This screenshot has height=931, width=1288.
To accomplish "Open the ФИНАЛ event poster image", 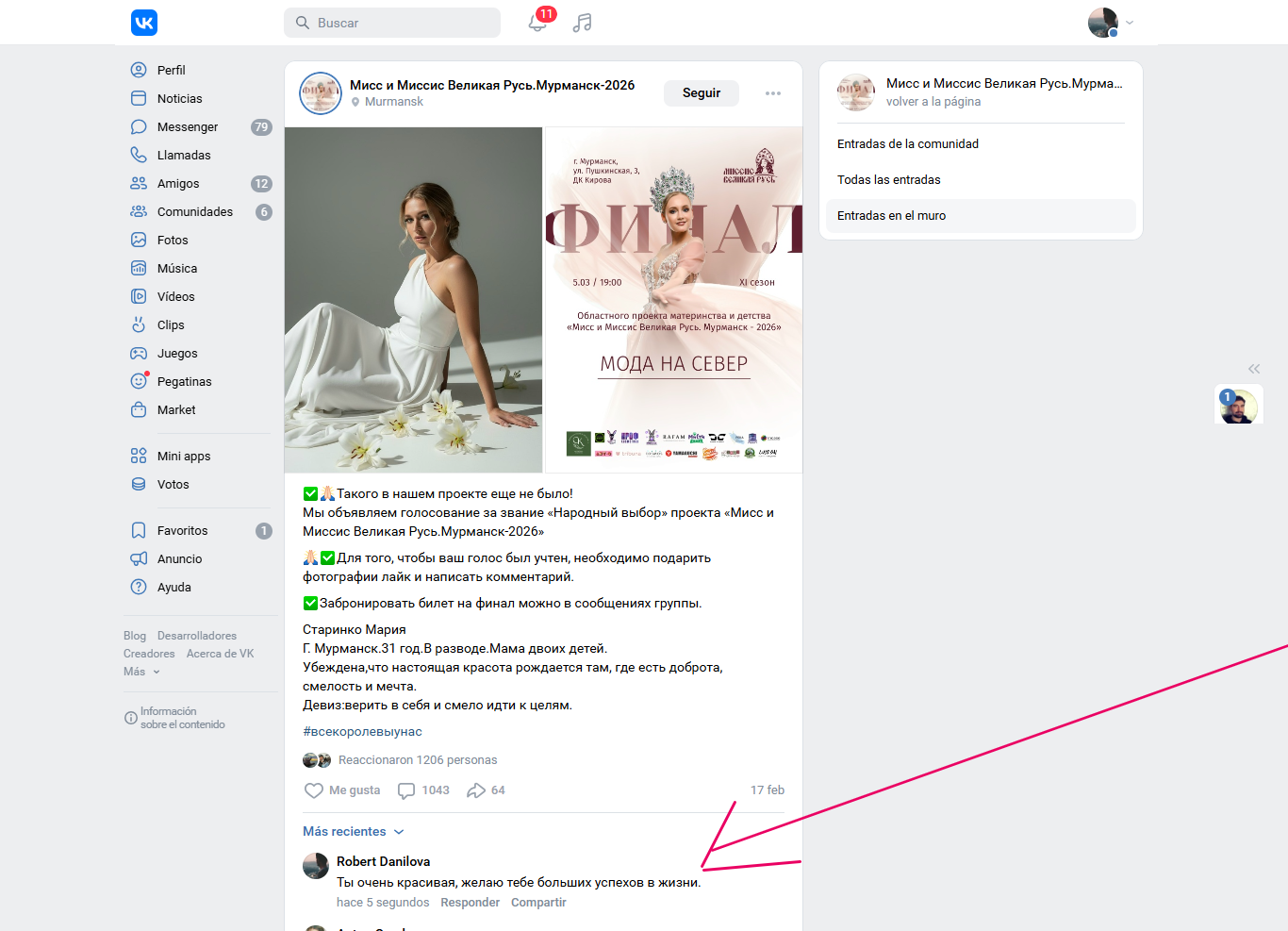I will (674, 300).
